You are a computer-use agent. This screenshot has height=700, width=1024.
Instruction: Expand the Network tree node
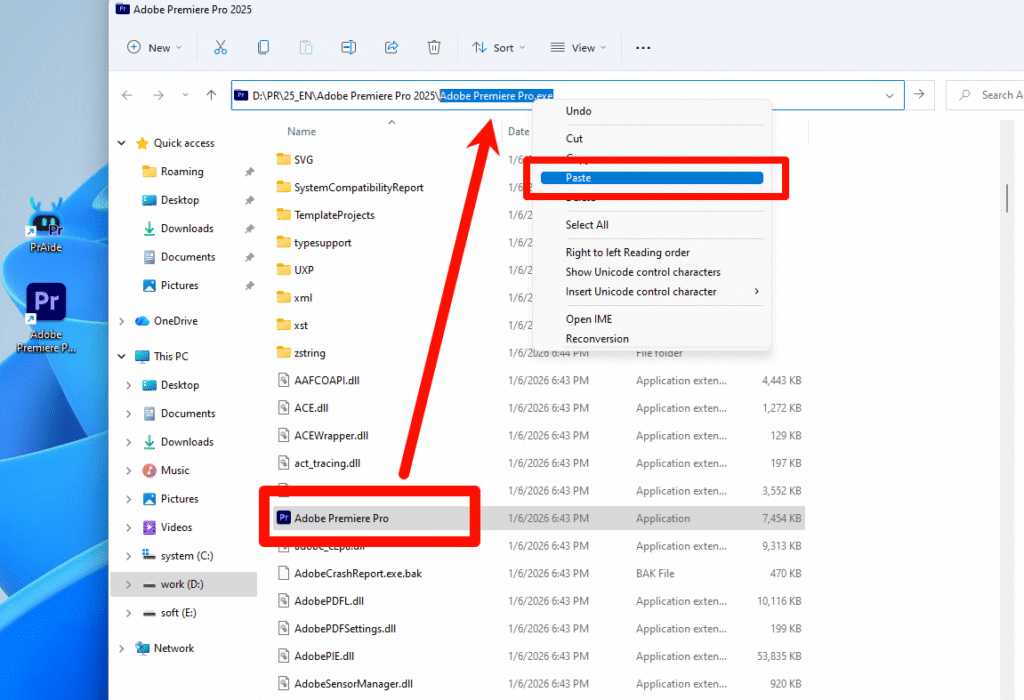pyautogui.click(x=122, y=648)
